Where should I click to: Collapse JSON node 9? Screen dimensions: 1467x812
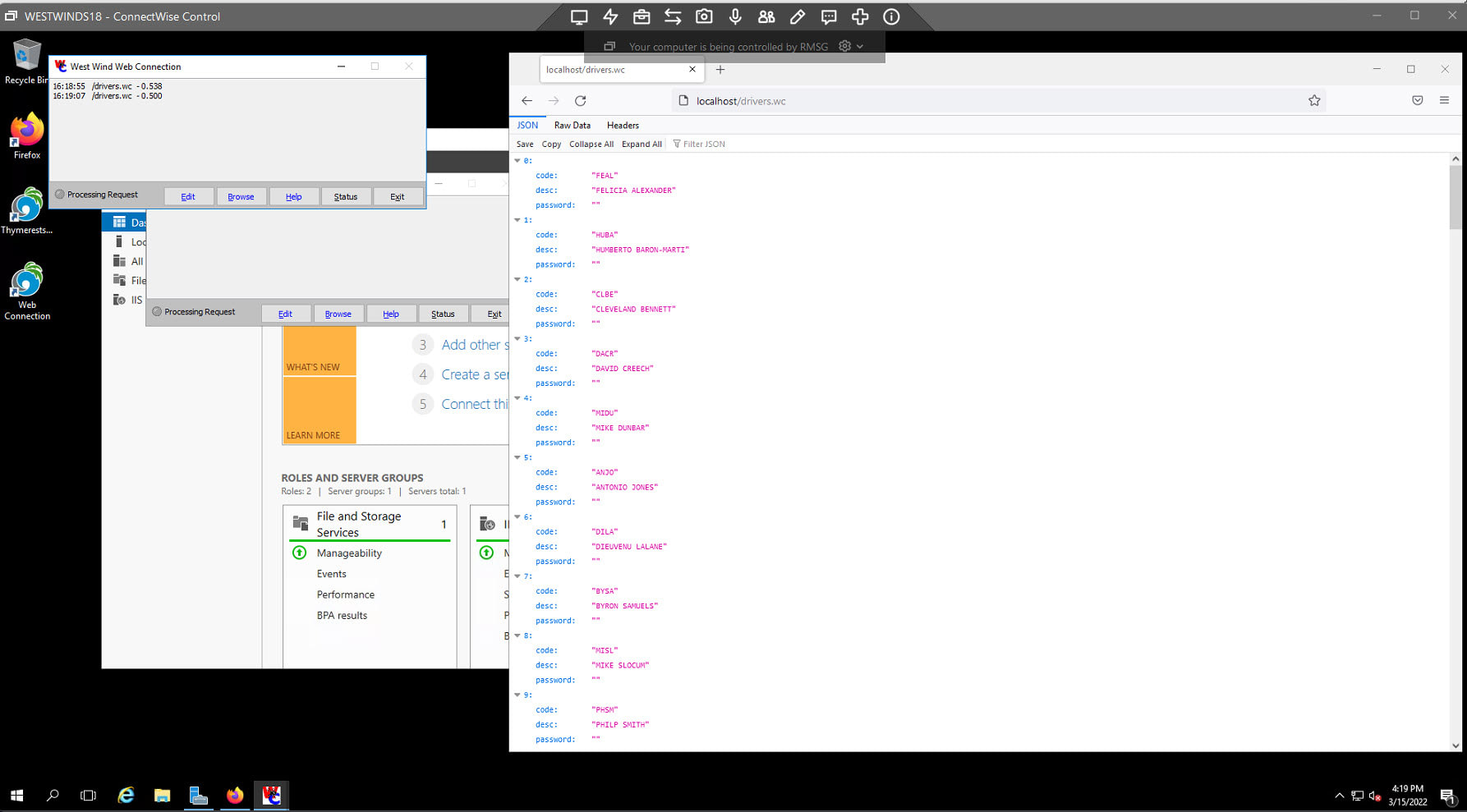[517, 695]
